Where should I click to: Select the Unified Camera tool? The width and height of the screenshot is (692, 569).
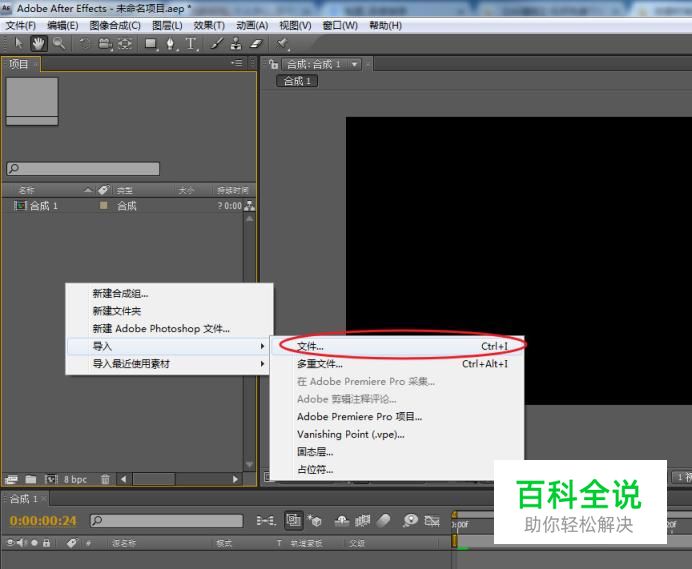(105, 43)
